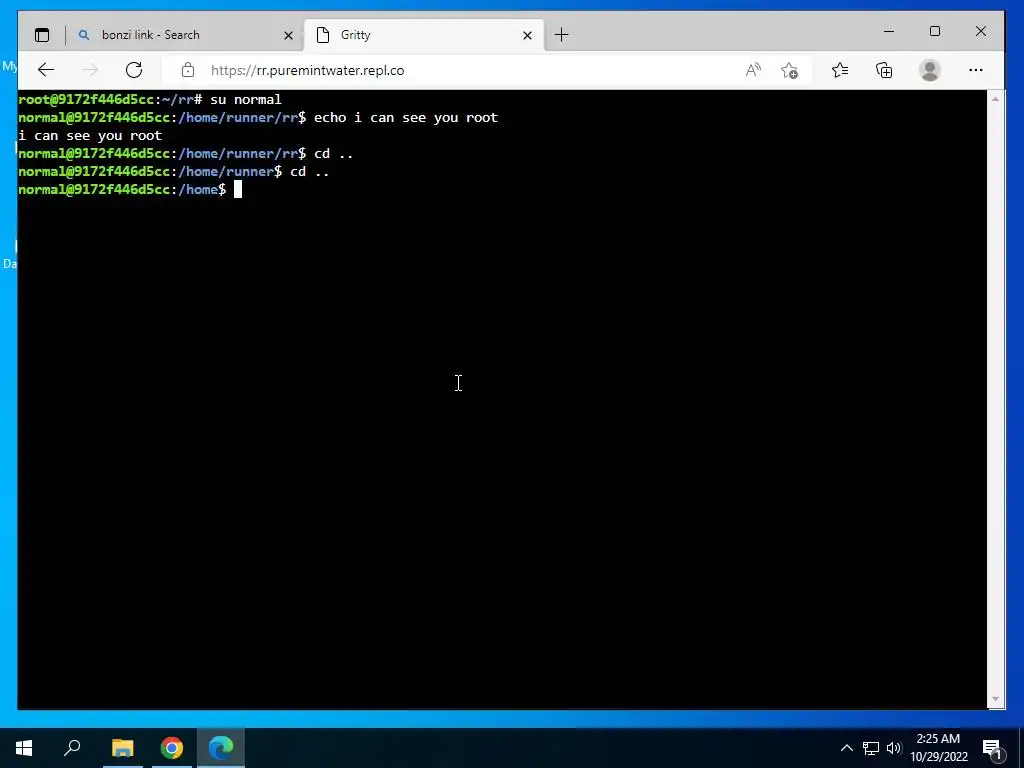Show hidden system tray icons
The image size is (1024, 768).
846,748
